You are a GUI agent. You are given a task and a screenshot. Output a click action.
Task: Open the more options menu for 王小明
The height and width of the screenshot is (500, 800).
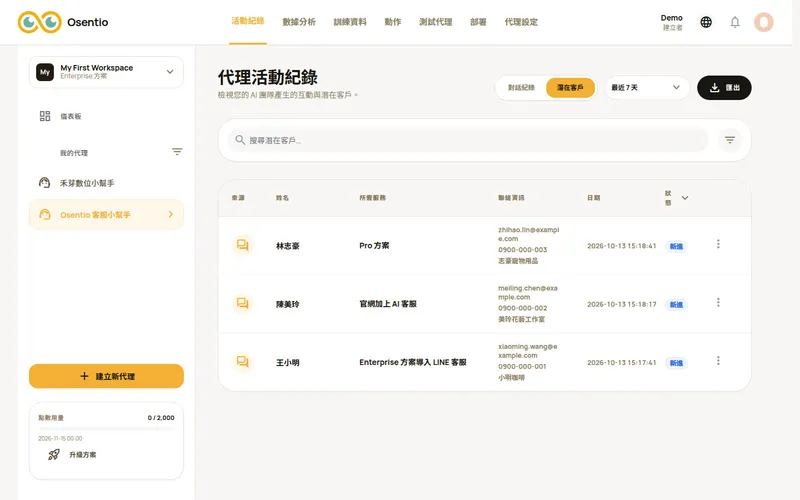(x=718, y=361)
